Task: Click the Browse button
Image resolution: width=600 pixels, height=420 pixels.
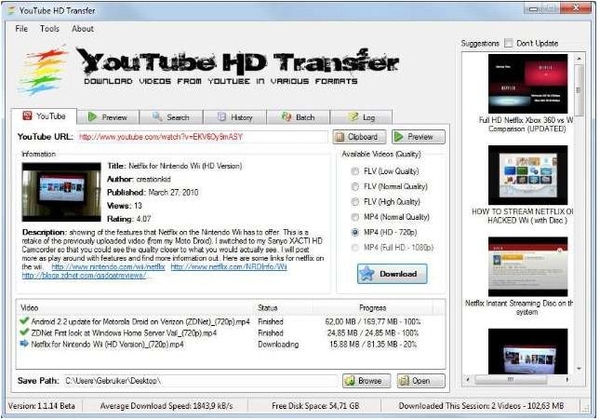Action: [366, 381]
